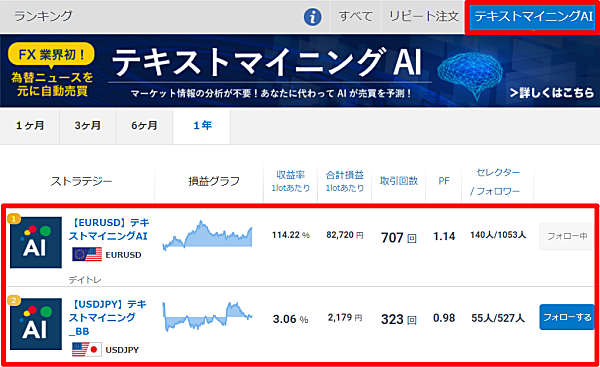Click the blue information icon
Screen dimensions: 600x367
pyautogui.click(x=312, y=17)
